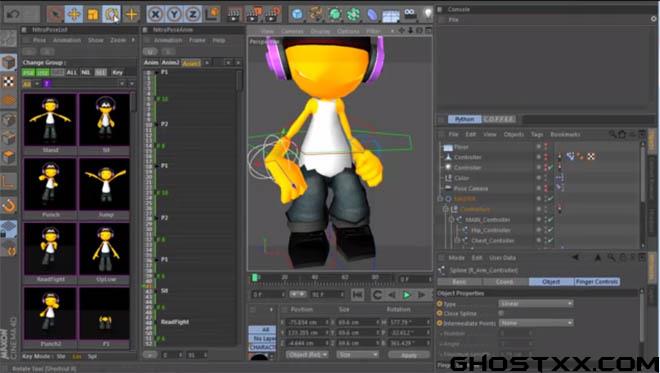Open the spline Type dropdown showing Linear
This screenshot has height=373, width=660.
(536, 303)
